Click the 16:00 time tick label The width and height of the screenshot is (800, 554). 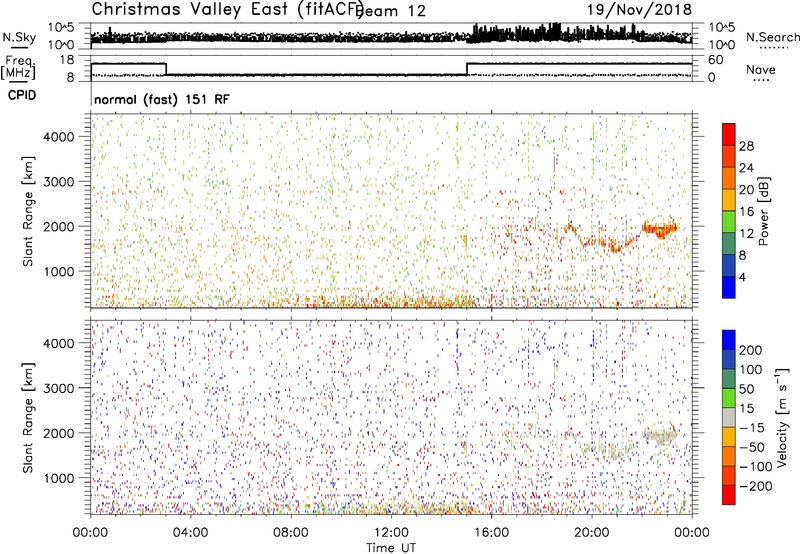pyautogui.click(x=491, y=533)
